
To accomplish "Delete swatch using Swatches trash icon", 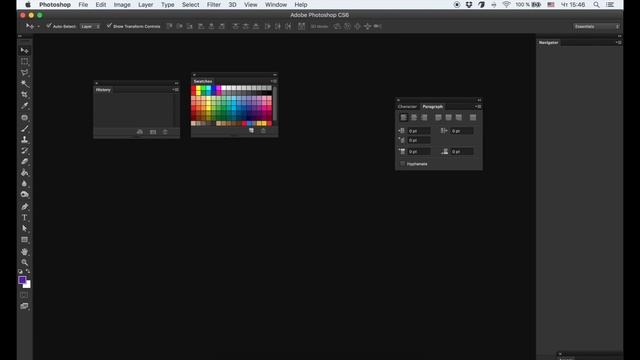I will point(263,131).
